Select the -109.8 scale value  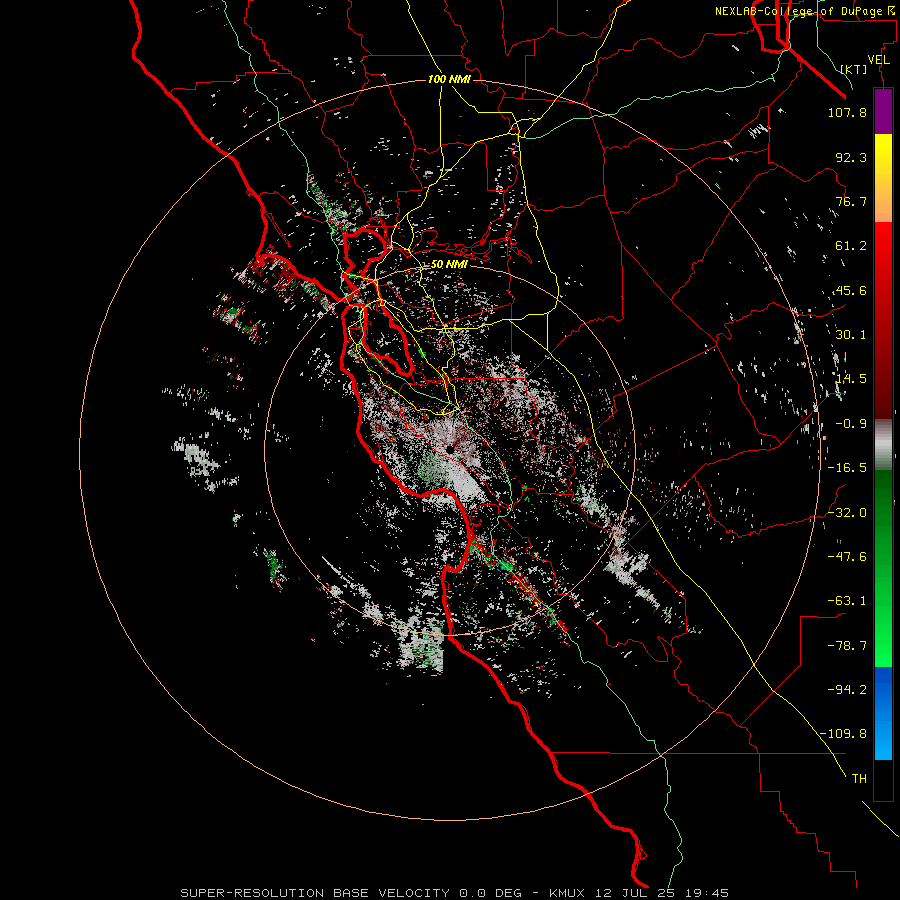coord(843,734)
